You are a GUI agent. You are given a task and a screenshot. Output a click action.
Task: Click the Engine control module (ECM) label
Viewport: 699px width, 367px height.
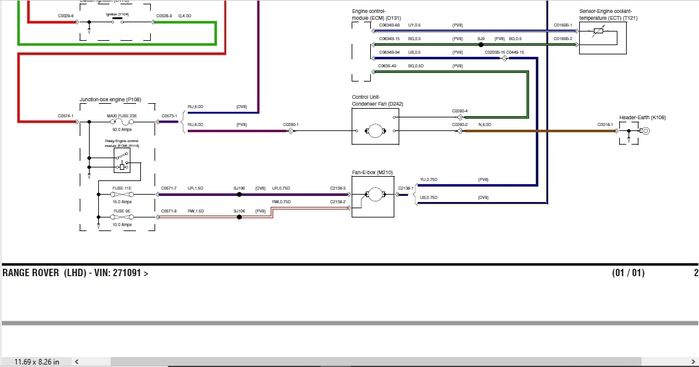coord(376,15)
